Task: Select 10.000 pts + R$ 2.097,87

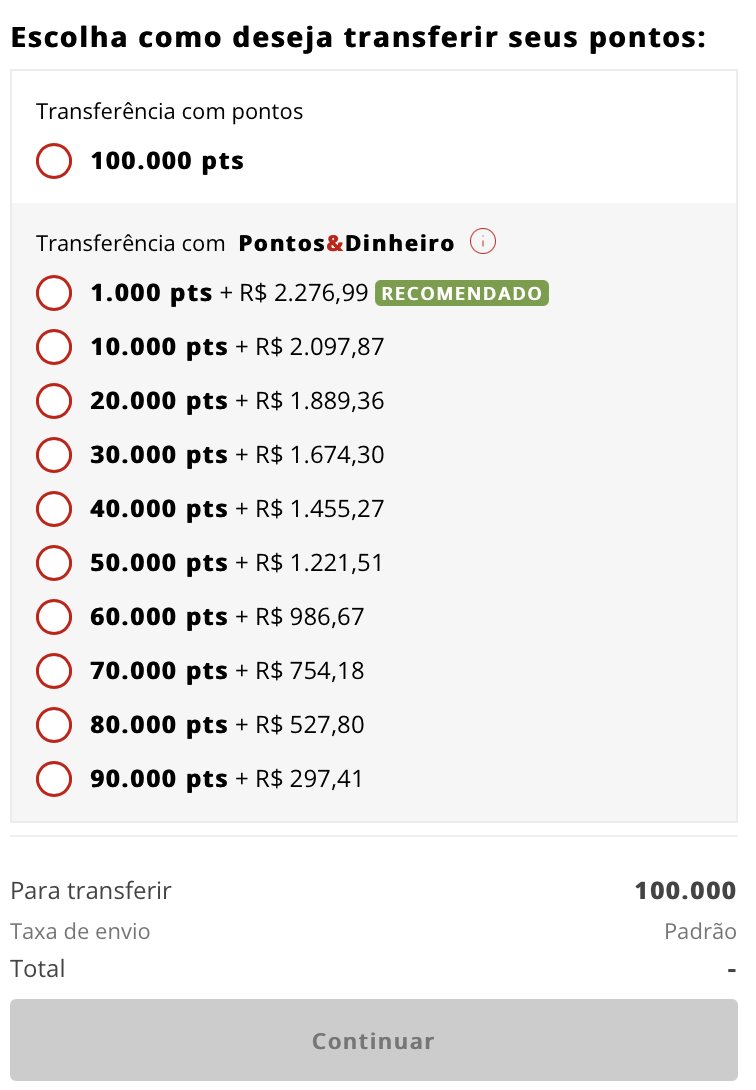Action: click(x=54, y=347)
